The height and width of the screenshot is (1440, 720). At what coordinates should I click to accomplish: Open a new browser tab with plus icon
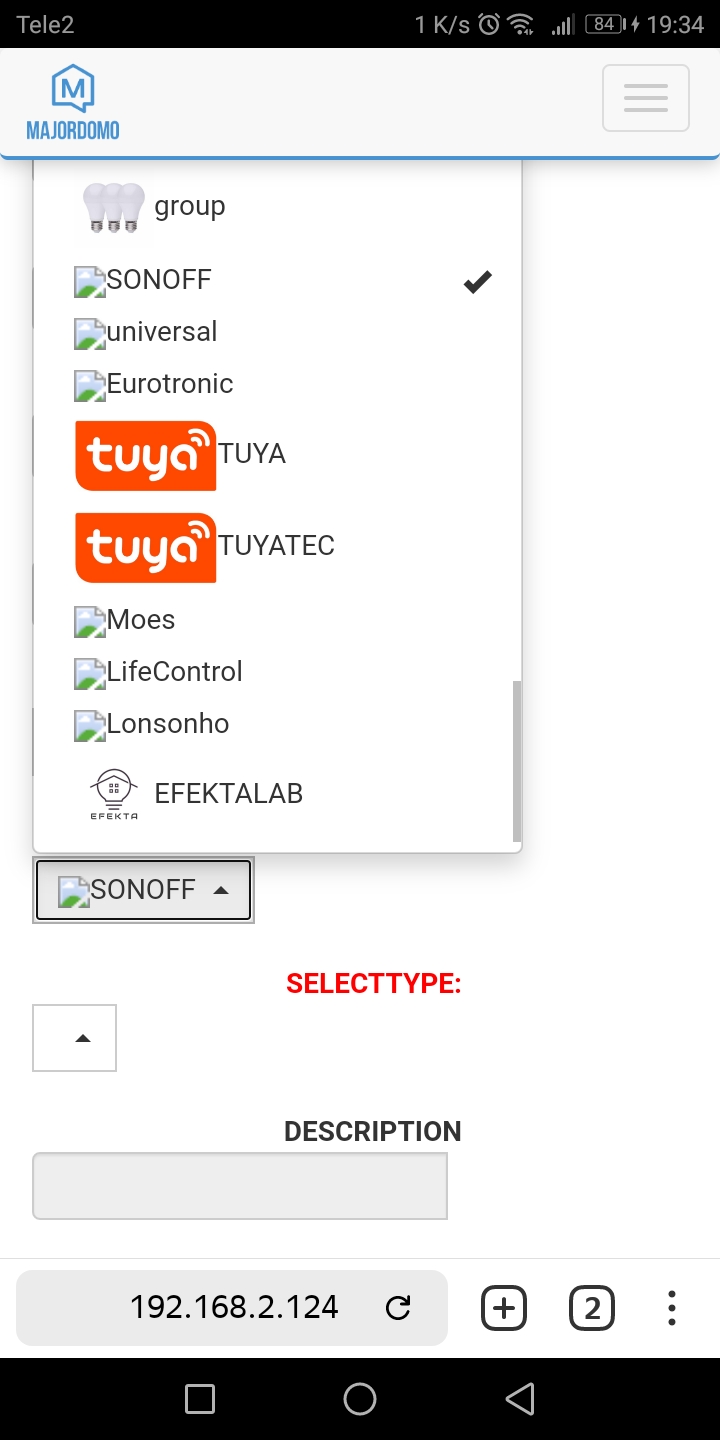[x=503, y=1307]
